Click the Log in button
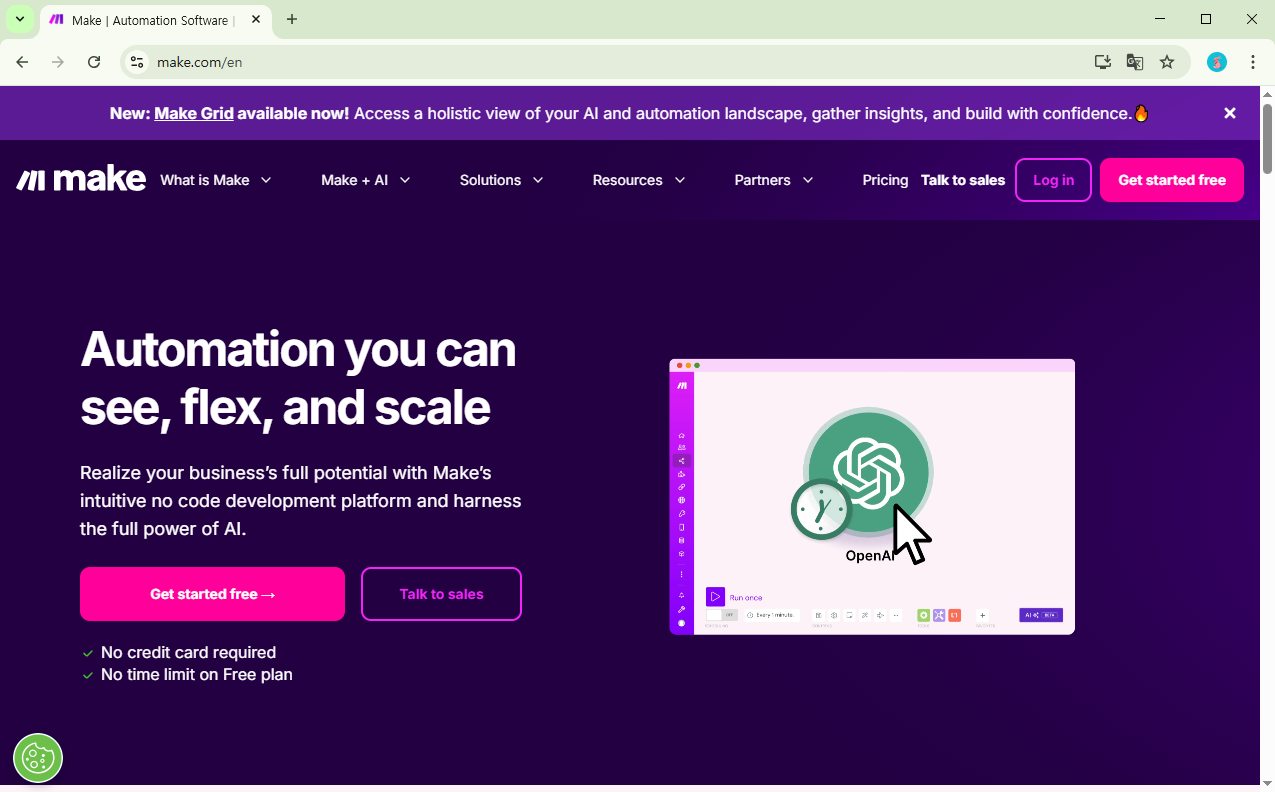The width and height of the screenshot is (1275, 792). [x=1053, y=180]
